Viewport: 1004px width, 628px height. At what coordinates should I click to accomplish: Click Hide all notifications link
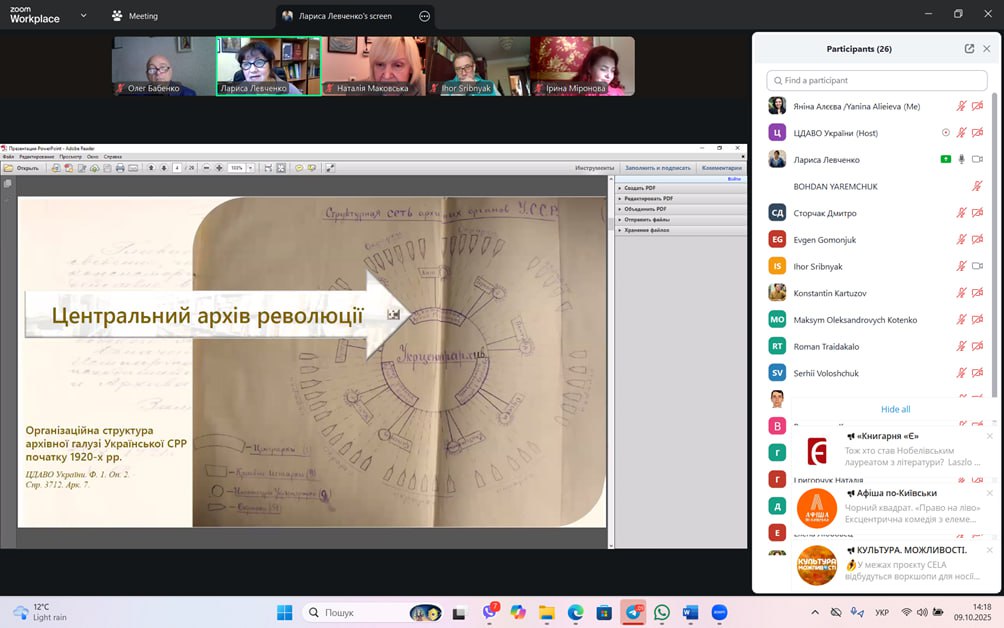coord(895,409)
